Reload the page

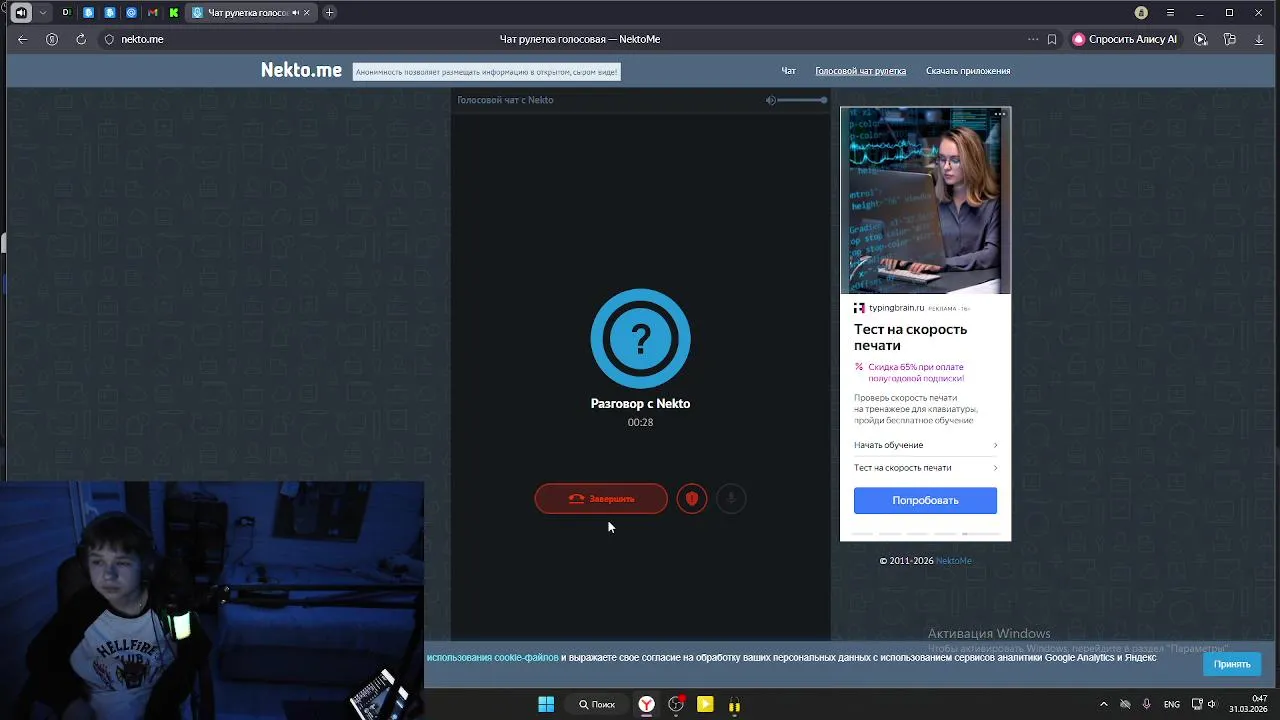click(81, 39)
